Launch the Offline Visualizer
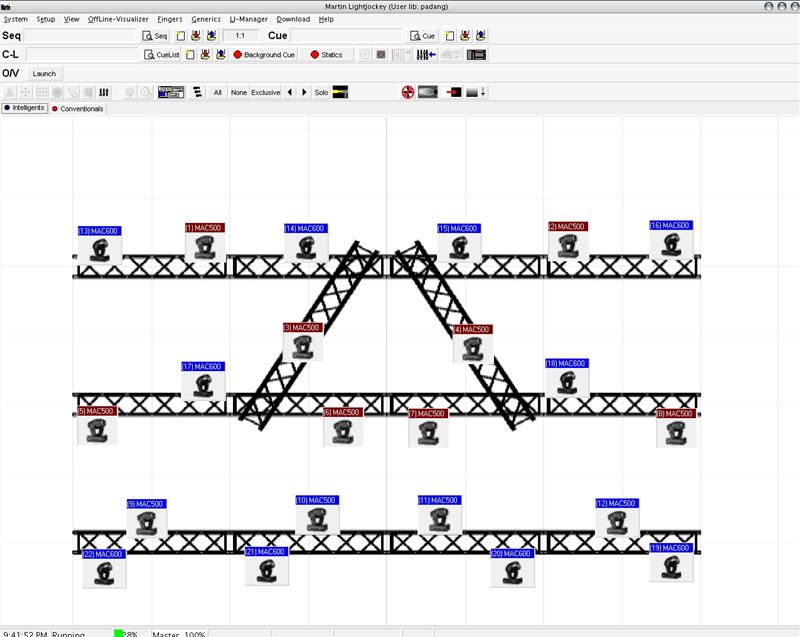Screen dimensions: 800x637 pos(44,73)
